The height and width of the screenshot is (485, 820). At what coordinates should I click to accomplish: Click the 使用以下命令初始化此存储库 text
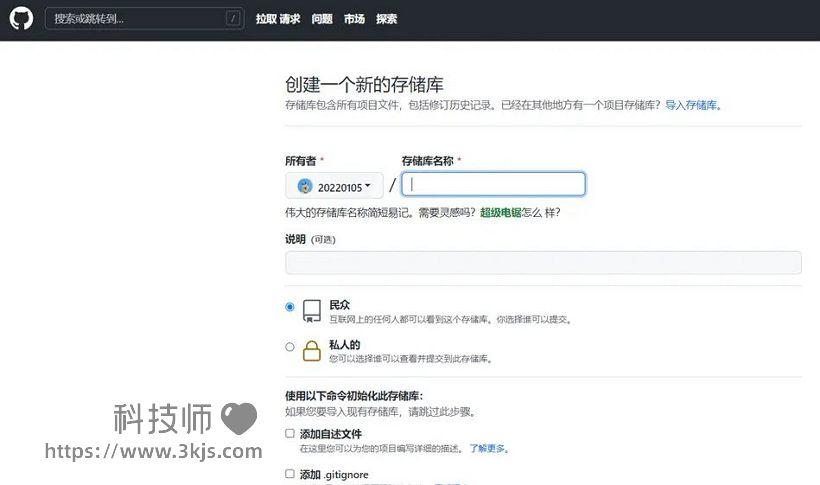point(354,396)
